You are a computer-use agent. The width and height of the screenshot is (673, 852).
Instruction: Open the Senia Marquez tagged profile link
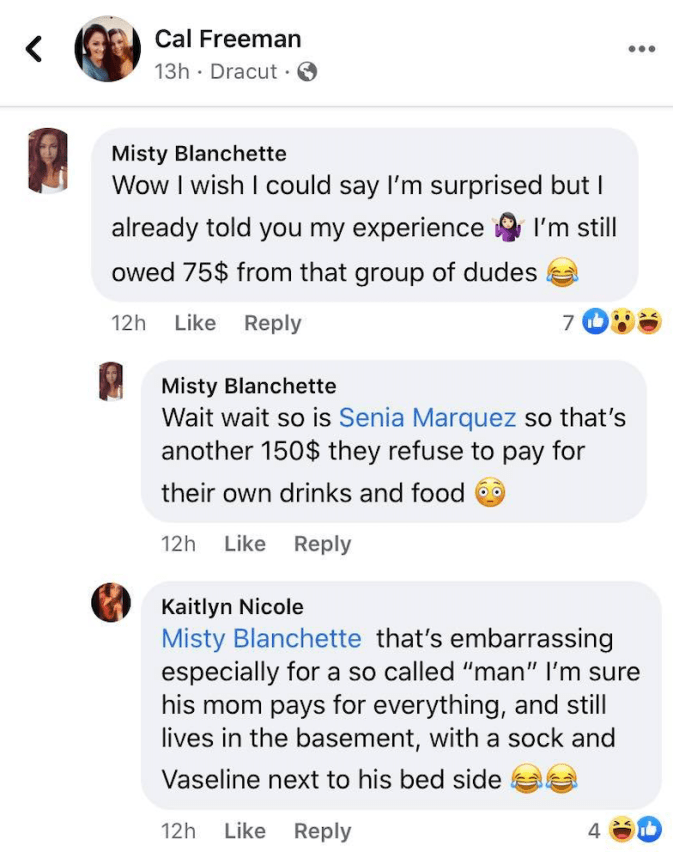(x=428, y=417)
